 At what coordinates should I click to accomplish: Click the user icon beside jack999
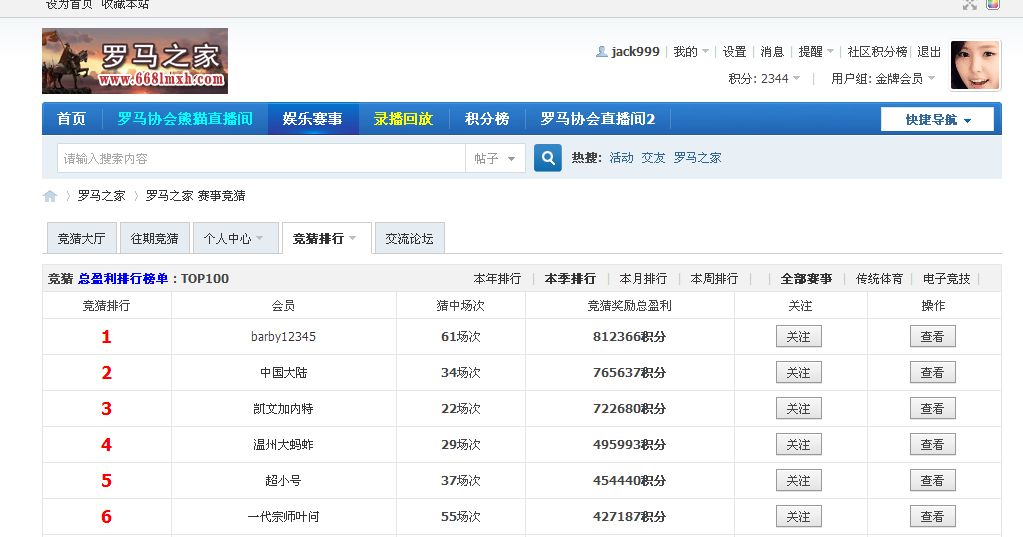tap(601, 52)
